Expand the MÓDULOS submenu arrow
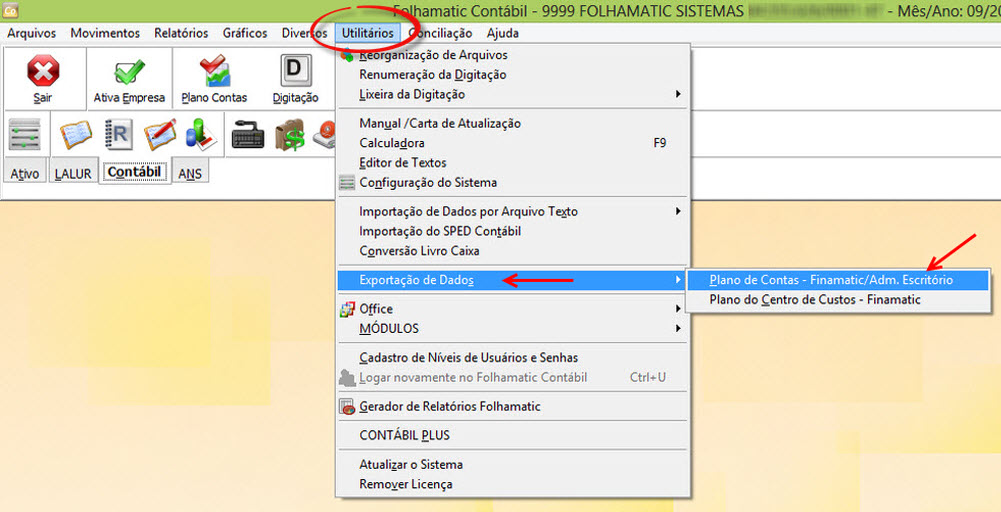Image resolution: width=1001 pixels, height=512 pixels. tap(678, 329)
